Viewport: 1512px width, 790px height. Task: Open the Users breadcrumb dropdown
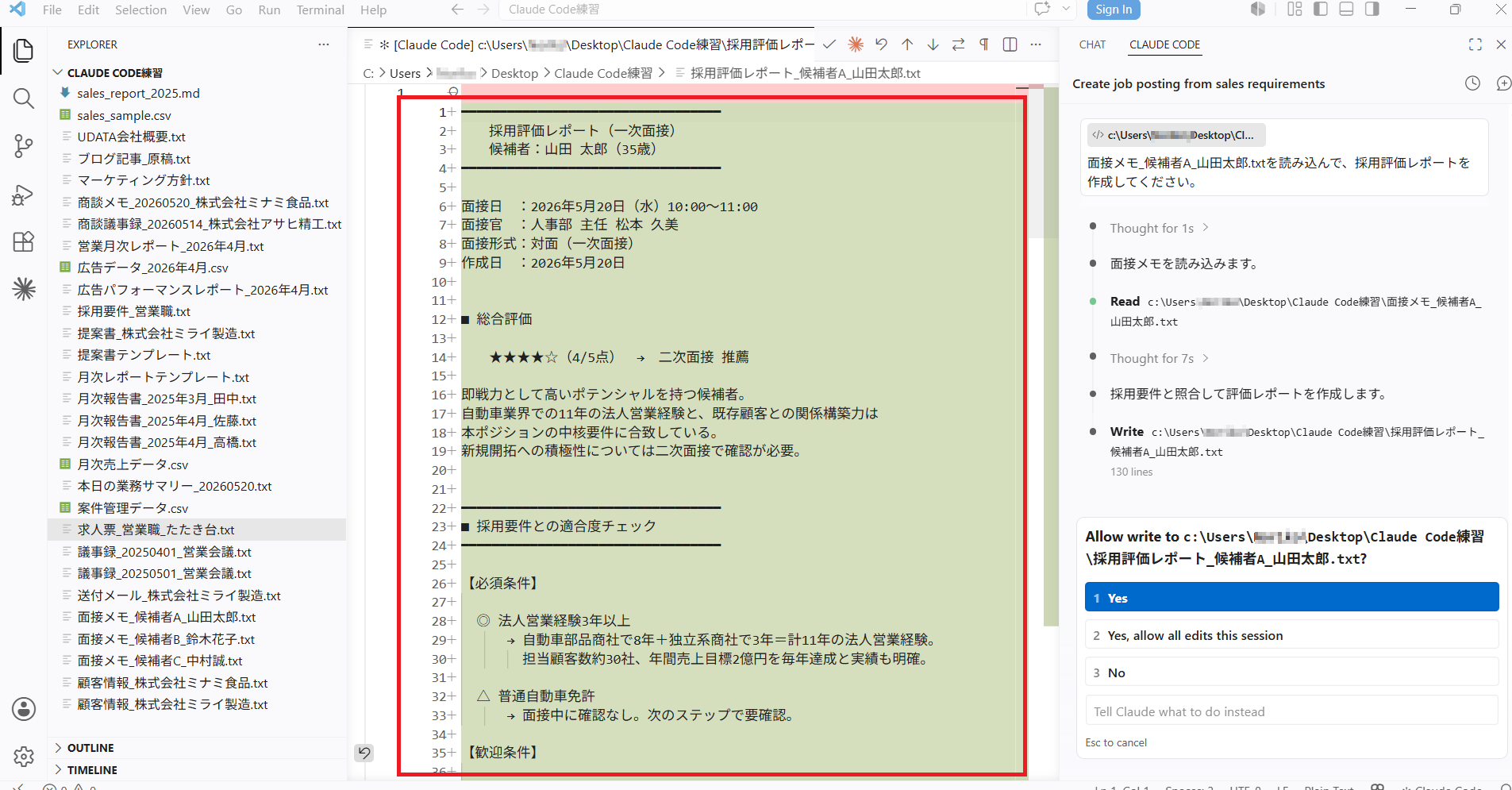point(405,73)
